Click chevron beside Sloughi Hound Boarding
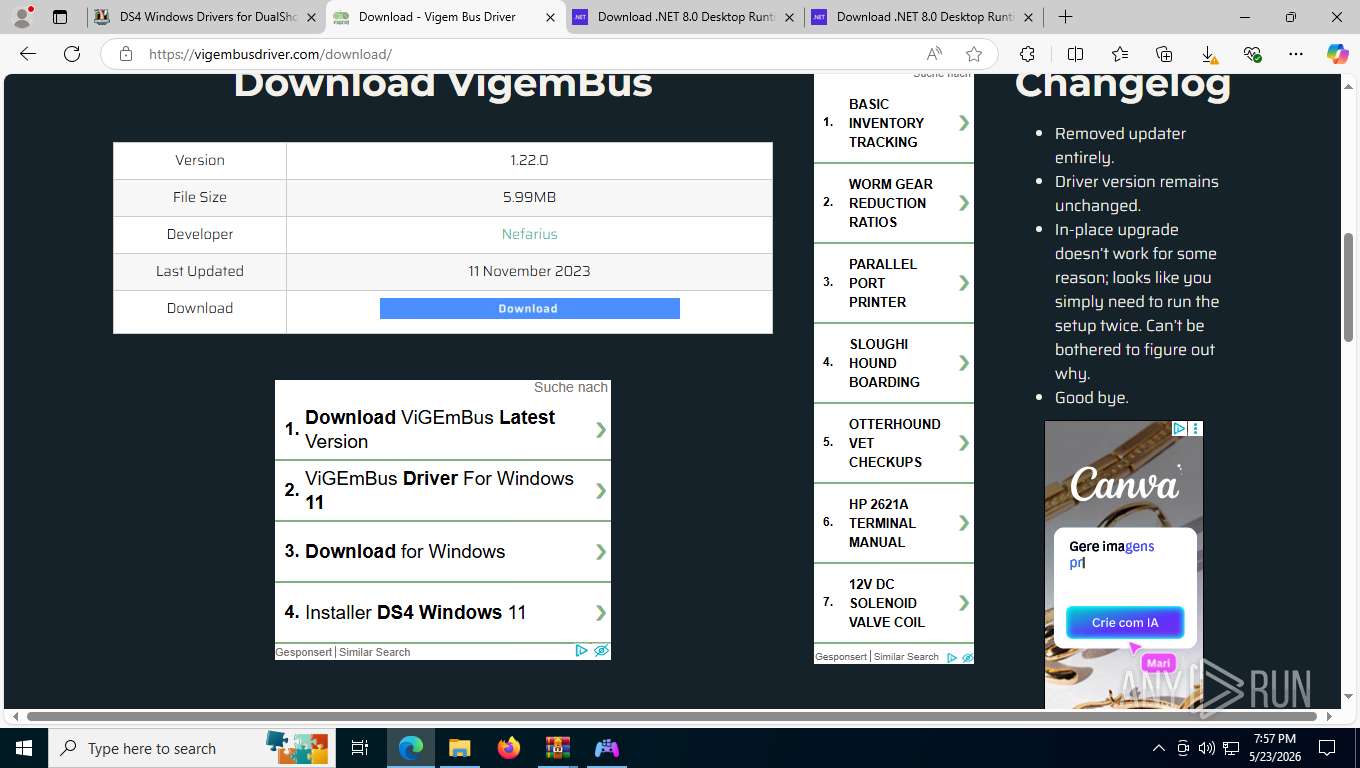This screenshot has height=768, width=1360. tap(963, 363)
